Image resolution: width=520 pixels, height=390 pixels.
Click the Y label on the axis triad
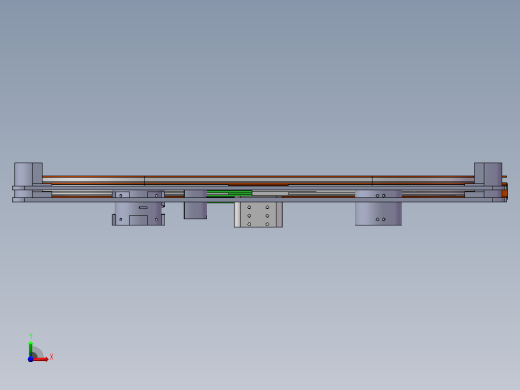(x=31, y=336)
